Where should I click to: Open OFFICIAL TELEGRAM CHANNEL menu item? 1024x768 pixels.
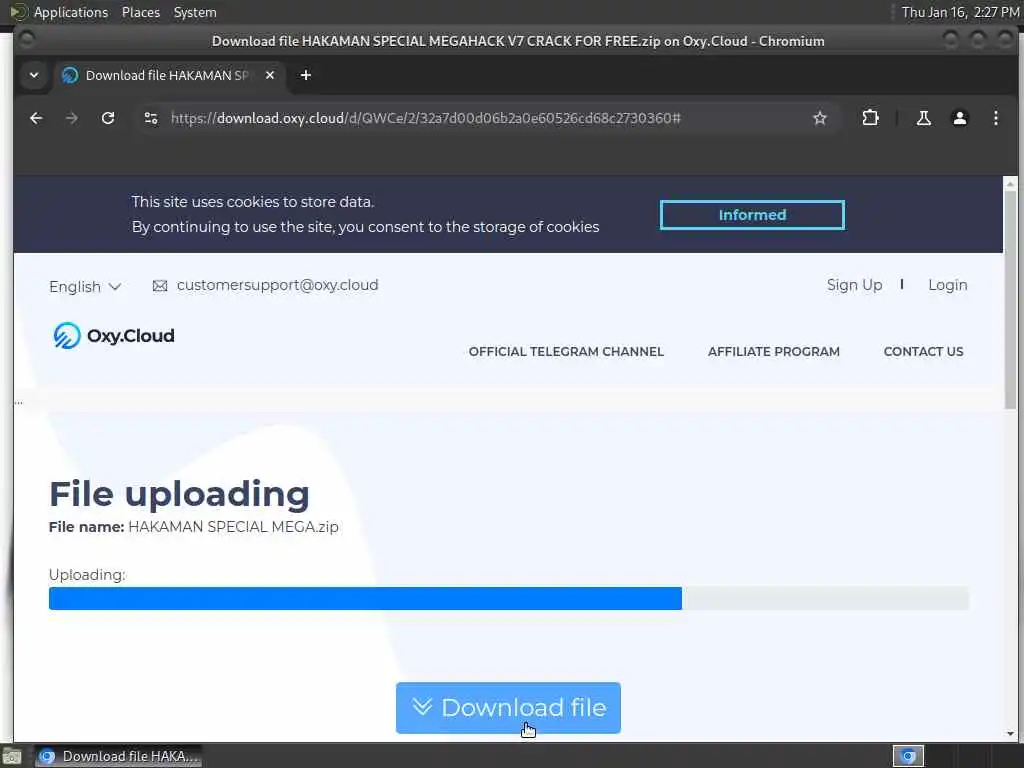566,352
